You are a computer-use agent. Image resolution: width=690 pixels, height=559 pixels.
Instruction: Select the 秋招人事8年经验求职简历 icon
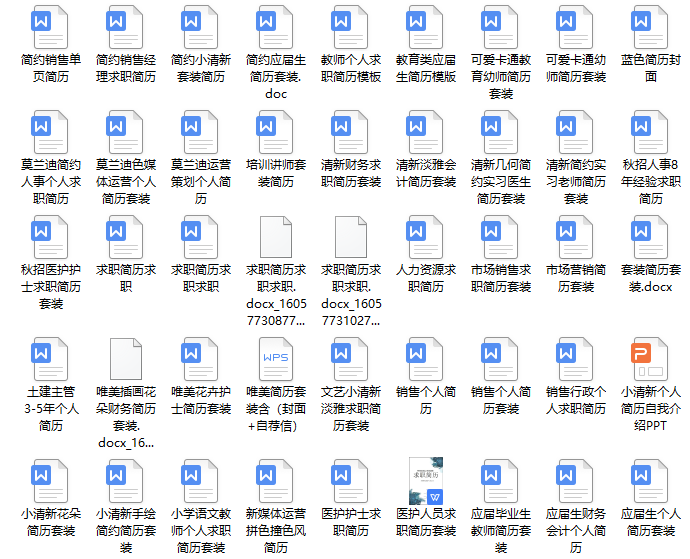650,132
